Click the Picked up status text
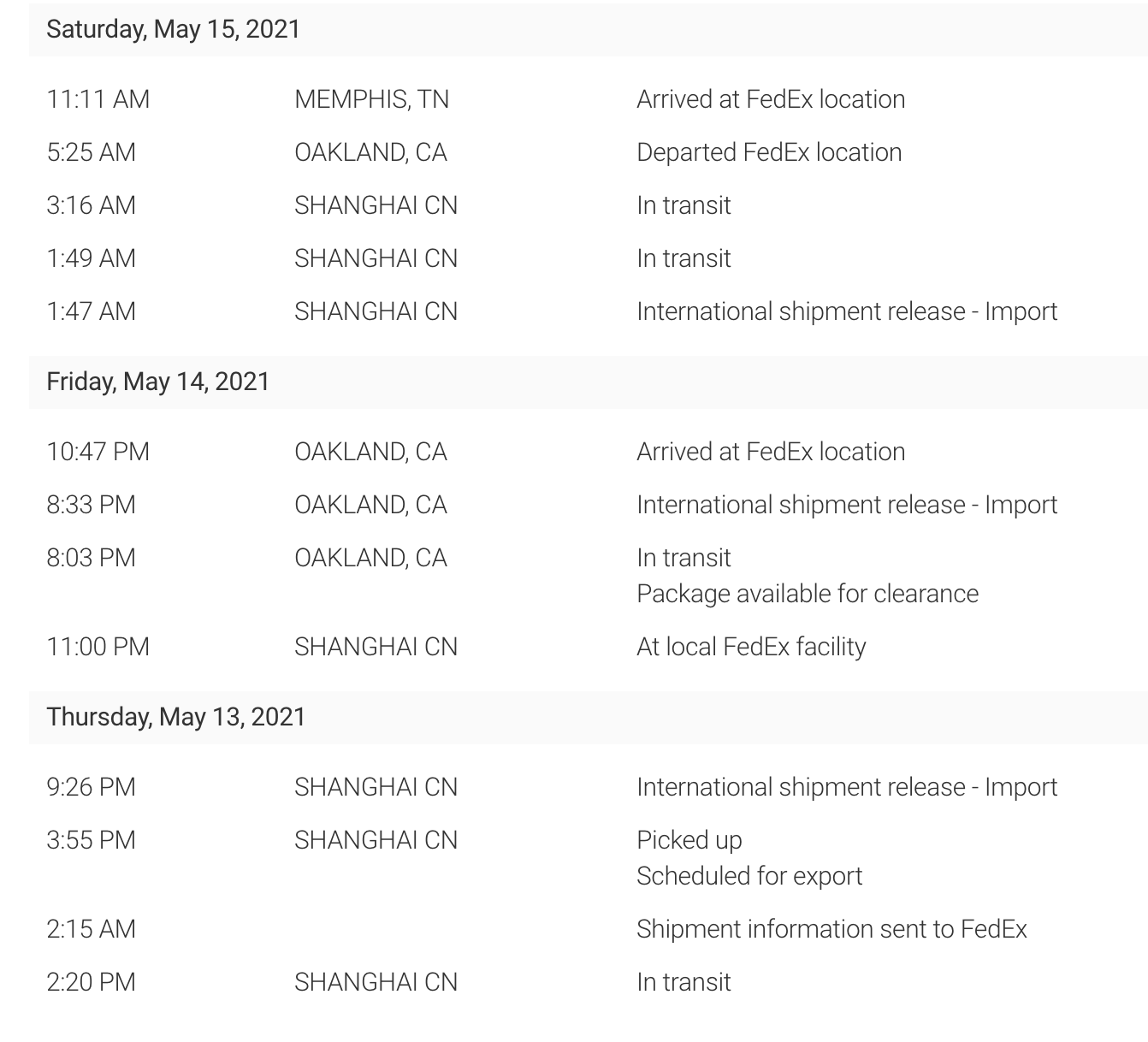The image size is (1148, 1042). 689,840
